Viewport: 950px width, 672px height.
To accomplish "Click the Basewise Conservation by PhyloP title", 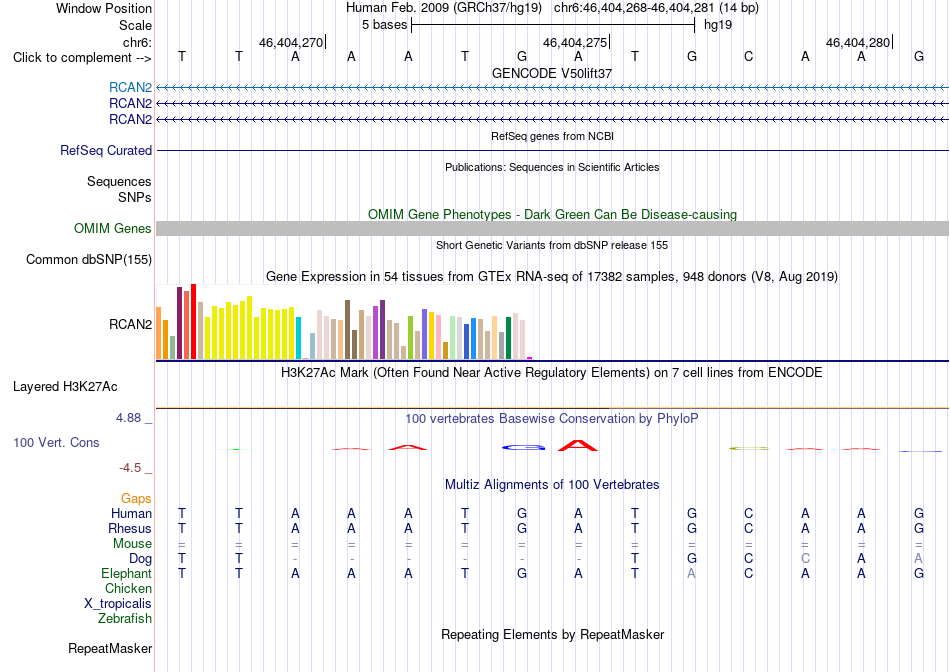I will click(x=552, y=419).
